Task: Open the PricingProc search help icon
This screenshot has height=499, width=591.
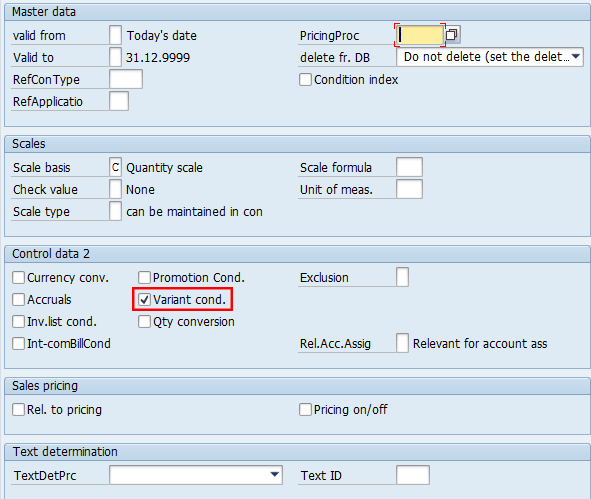Action: (x=452, y=35)
